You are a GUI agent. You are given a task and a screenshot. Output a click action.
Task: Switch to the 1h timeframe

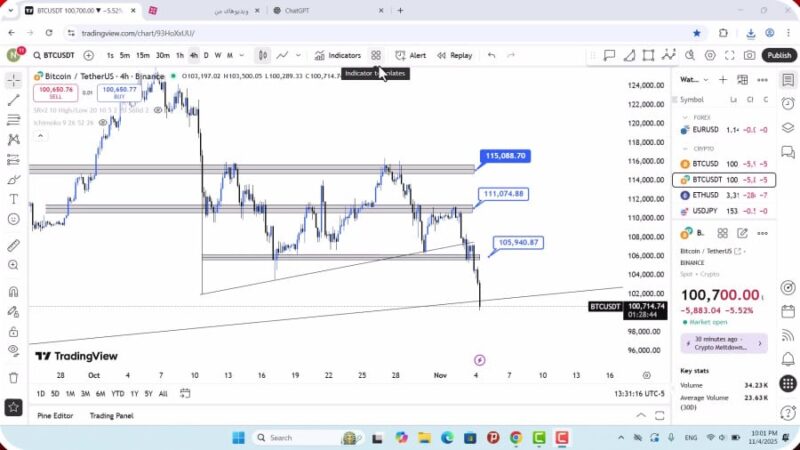tap(180, 56)
